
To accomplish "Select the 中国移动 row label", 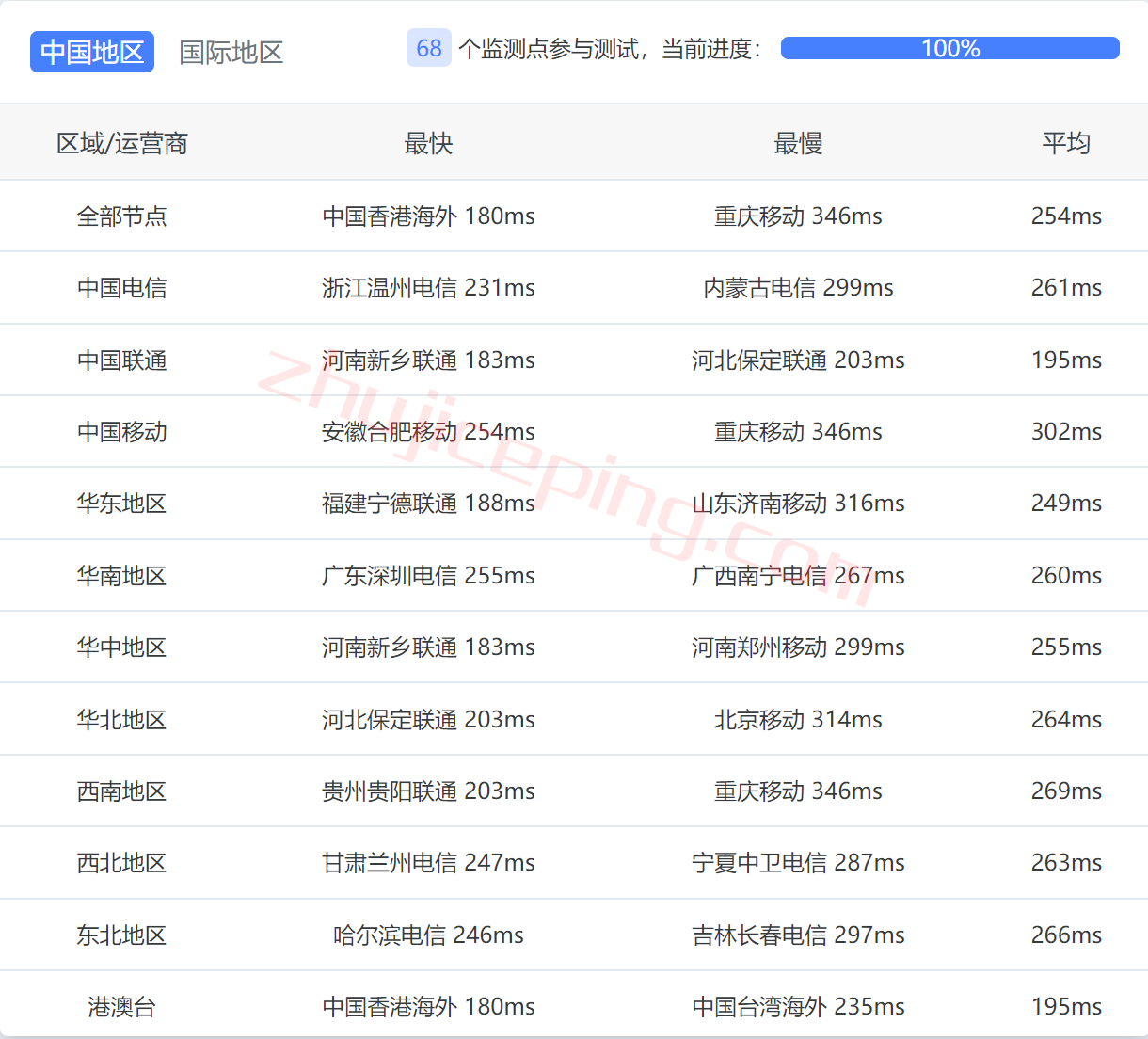I will point(122,432).
